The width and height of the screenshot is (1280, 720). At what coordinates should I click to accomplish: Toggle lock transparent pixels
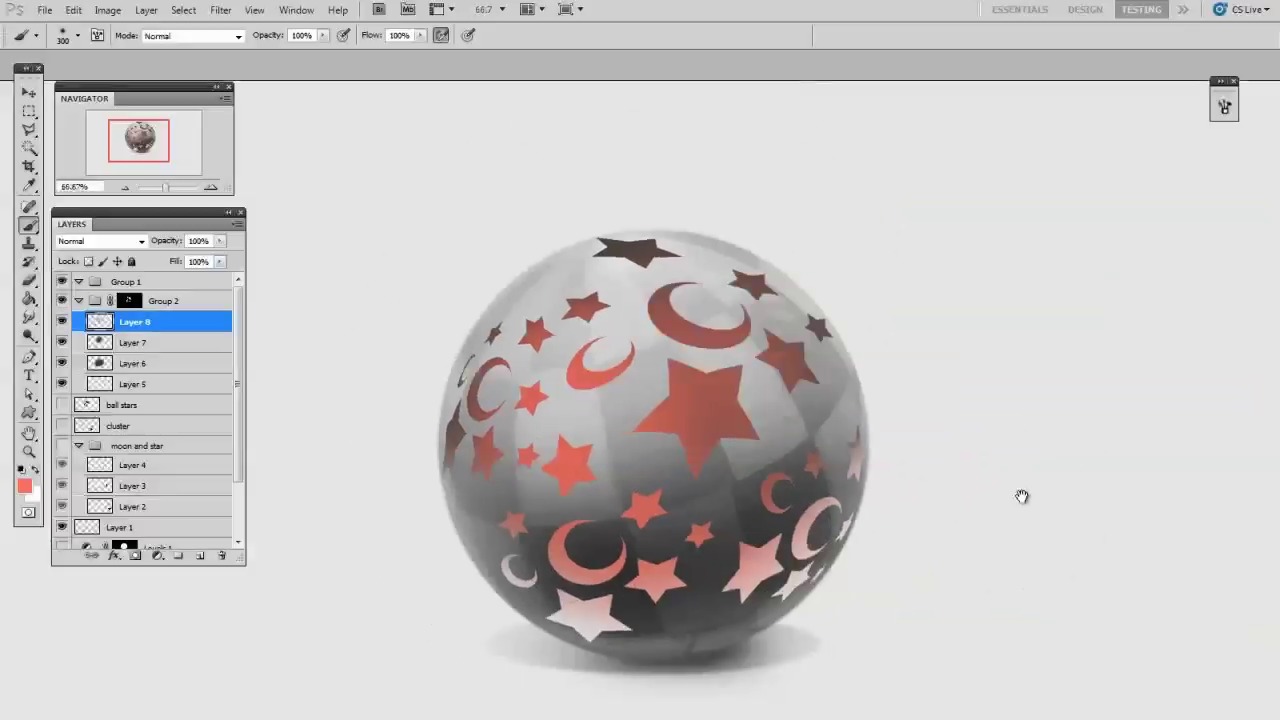click(88, 262)
